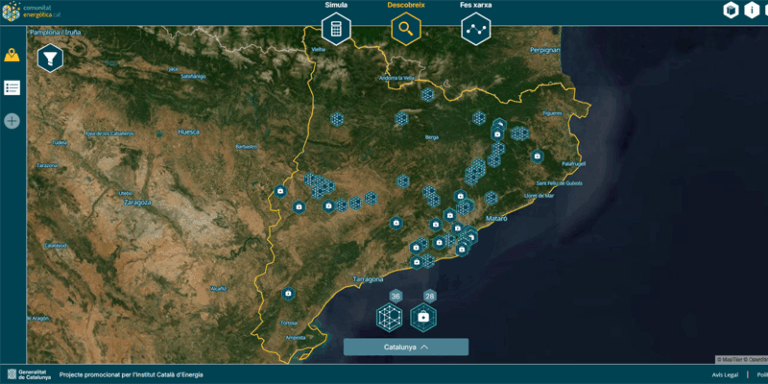Open the Simula calculator hexagon
Screen dimensions: 768x384
tap(336, 29)
